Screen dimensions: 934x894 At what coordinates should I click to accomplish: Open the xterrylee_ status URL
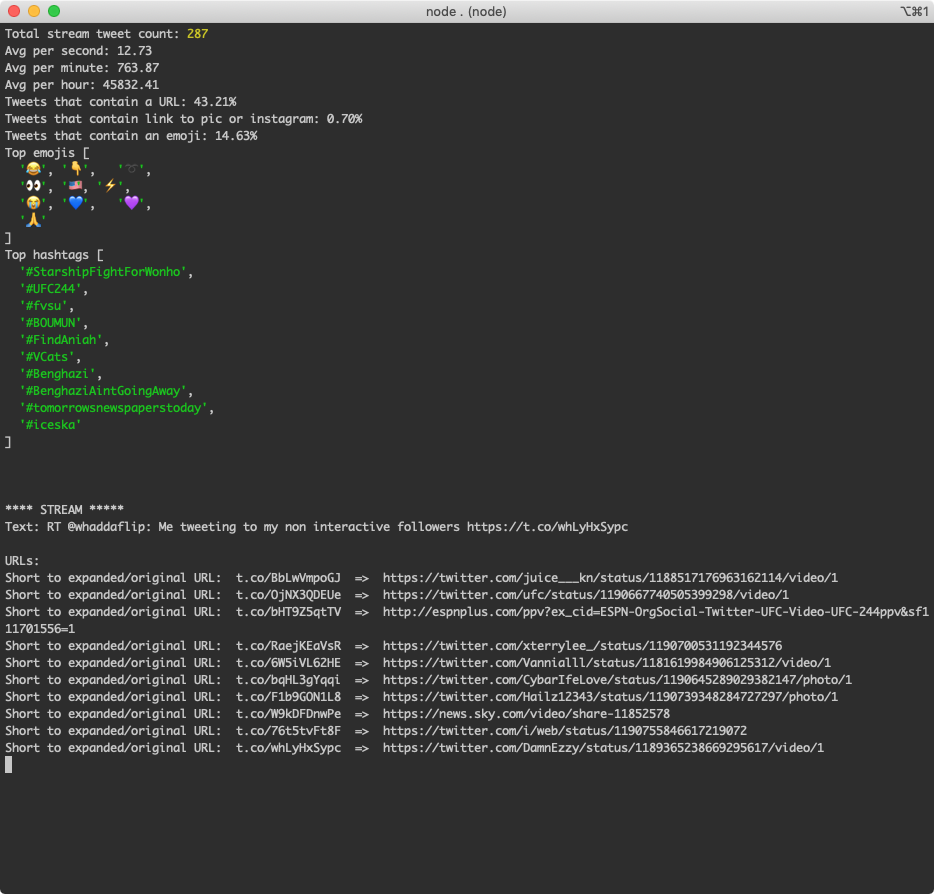pos(582,646)
